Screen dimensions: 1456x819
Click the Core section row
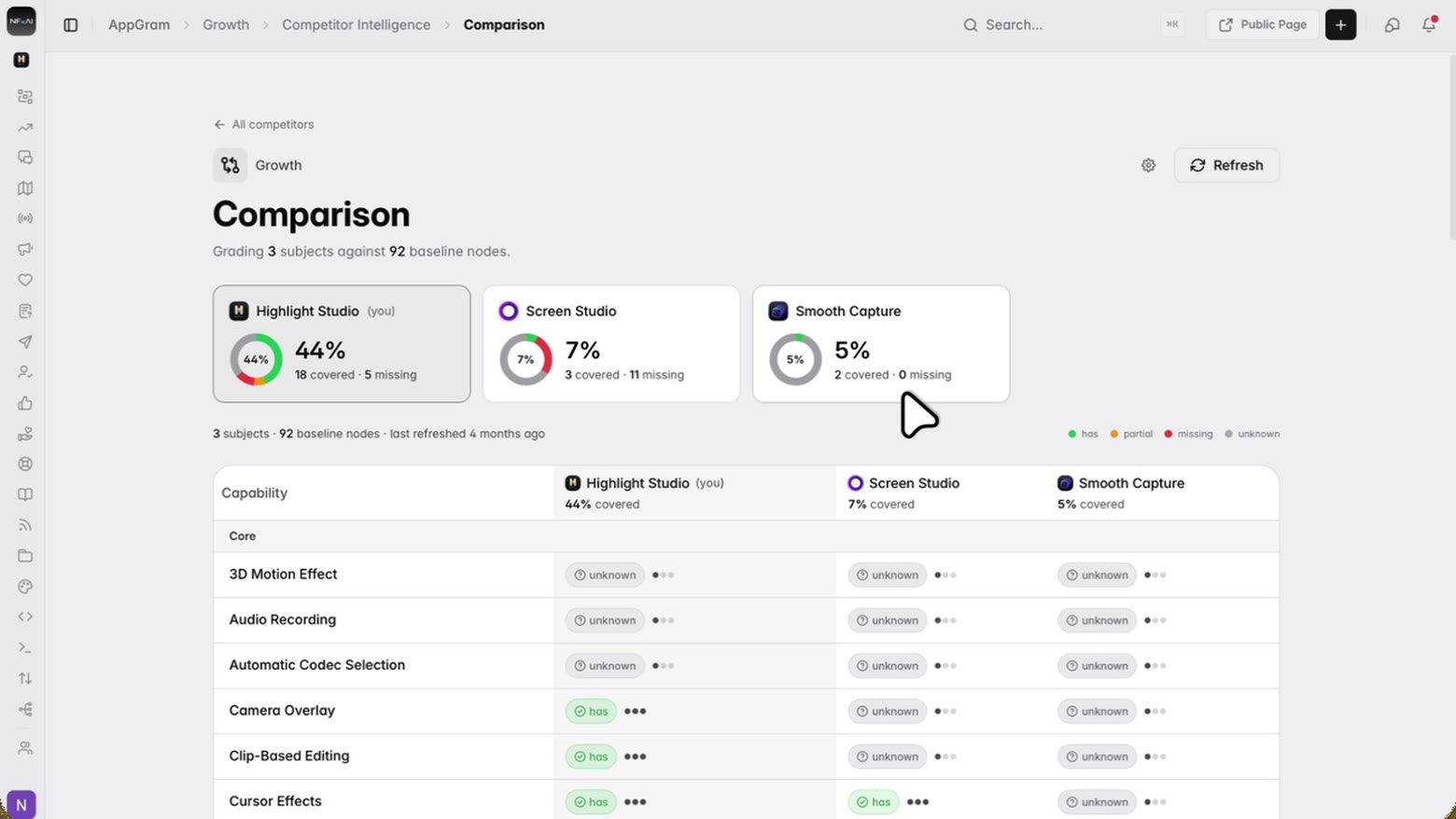tap(746, 536)
